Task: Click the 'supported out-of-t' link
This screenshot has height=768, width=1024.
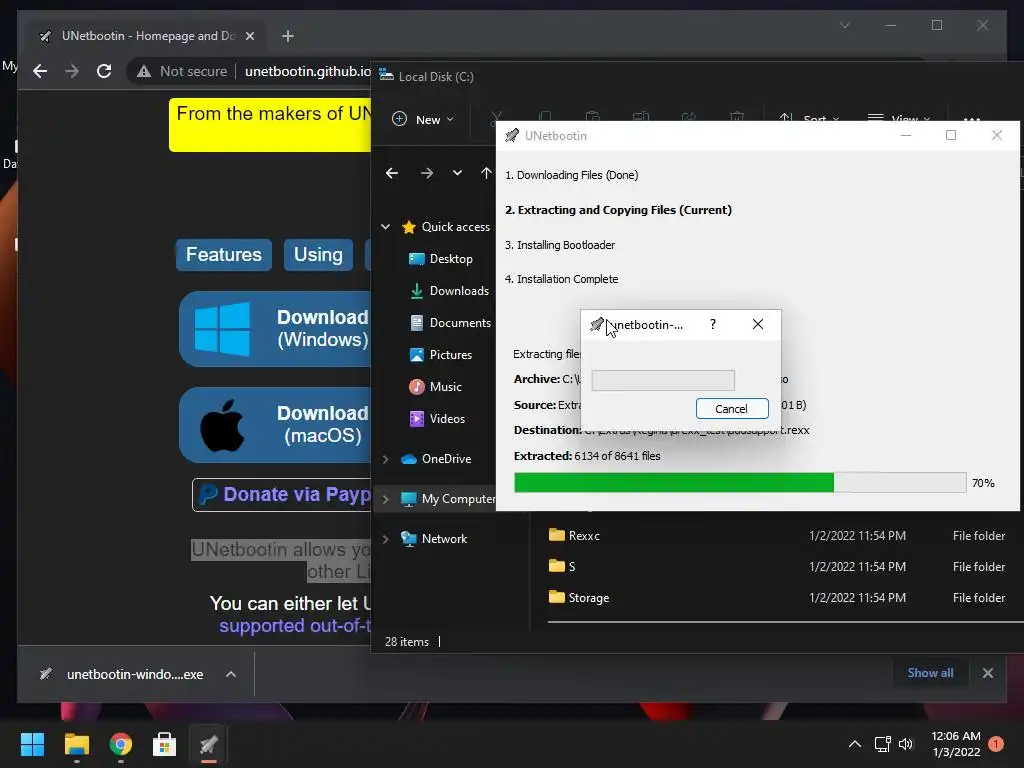Action: click(295, 626)
